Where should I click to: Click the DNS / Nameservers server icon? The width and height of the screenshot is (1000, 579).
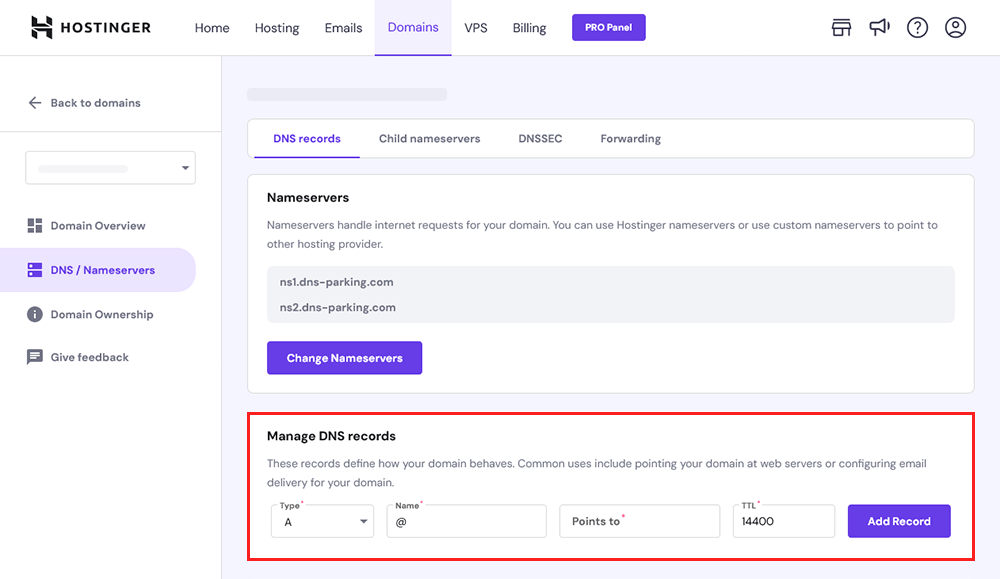pyautogui.click(x=35, y=270)
